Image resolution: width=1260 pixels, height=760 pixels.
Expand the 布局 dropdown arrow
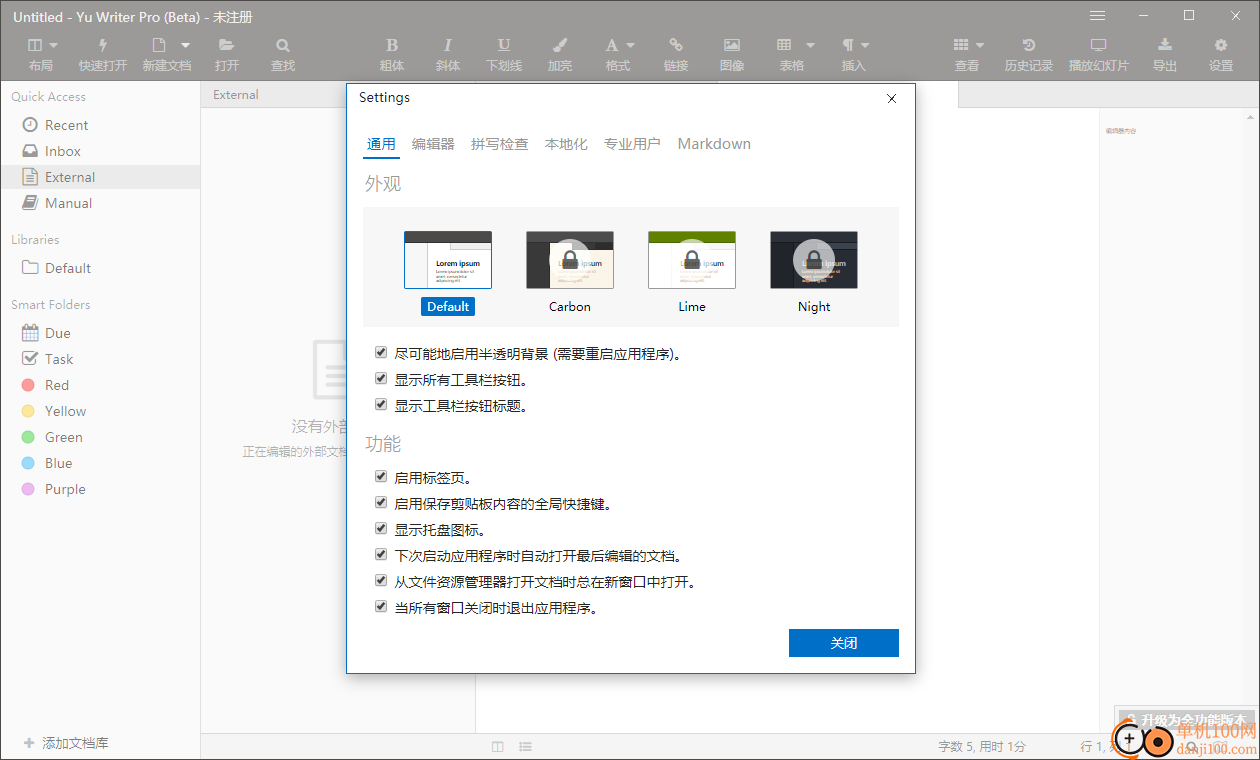tap(53, 45)
